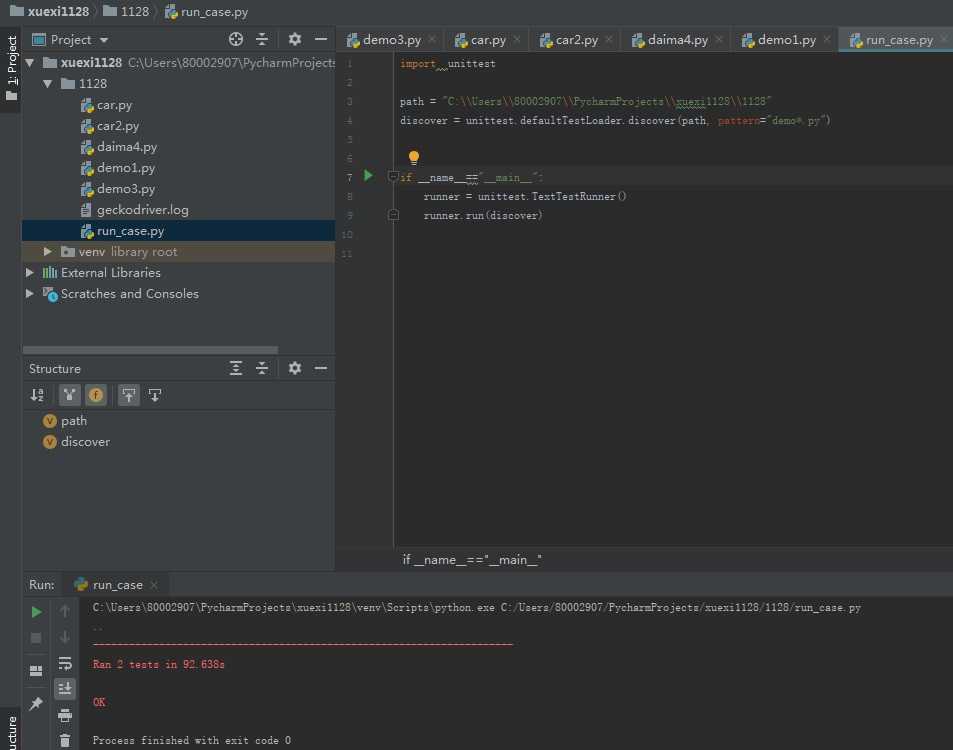Click the 1128 folder breadcrumb
Viewport: 953px width, 750px height.
126,12
